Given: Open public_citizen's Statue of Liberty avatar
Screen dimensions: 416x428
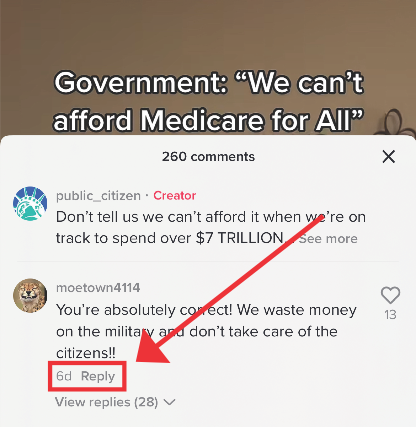Looking at the screenshot, I should 30,203.
